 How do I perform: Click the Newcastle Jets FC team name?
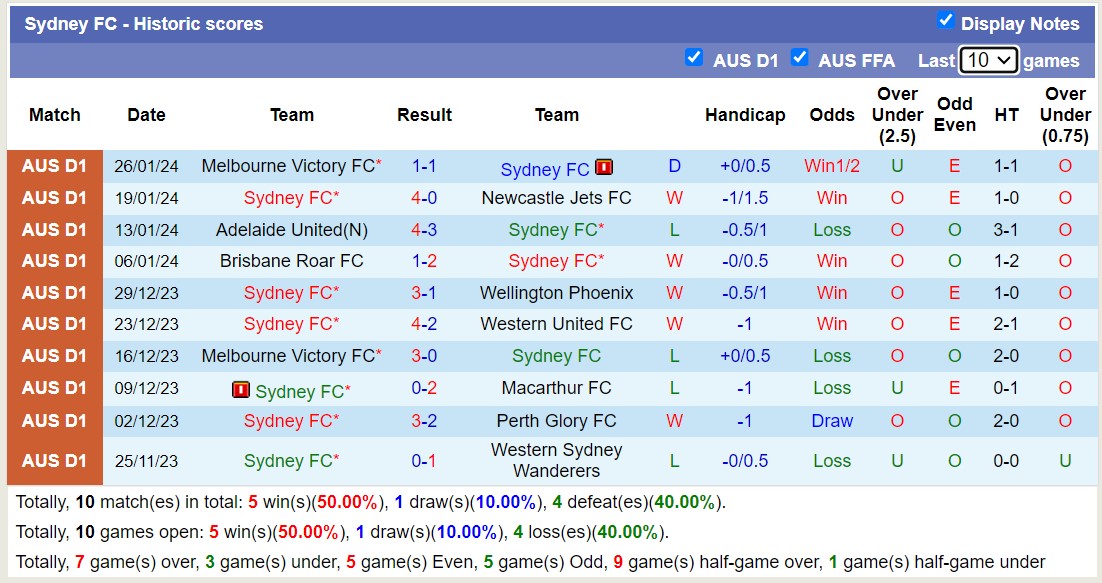[556, 198]
